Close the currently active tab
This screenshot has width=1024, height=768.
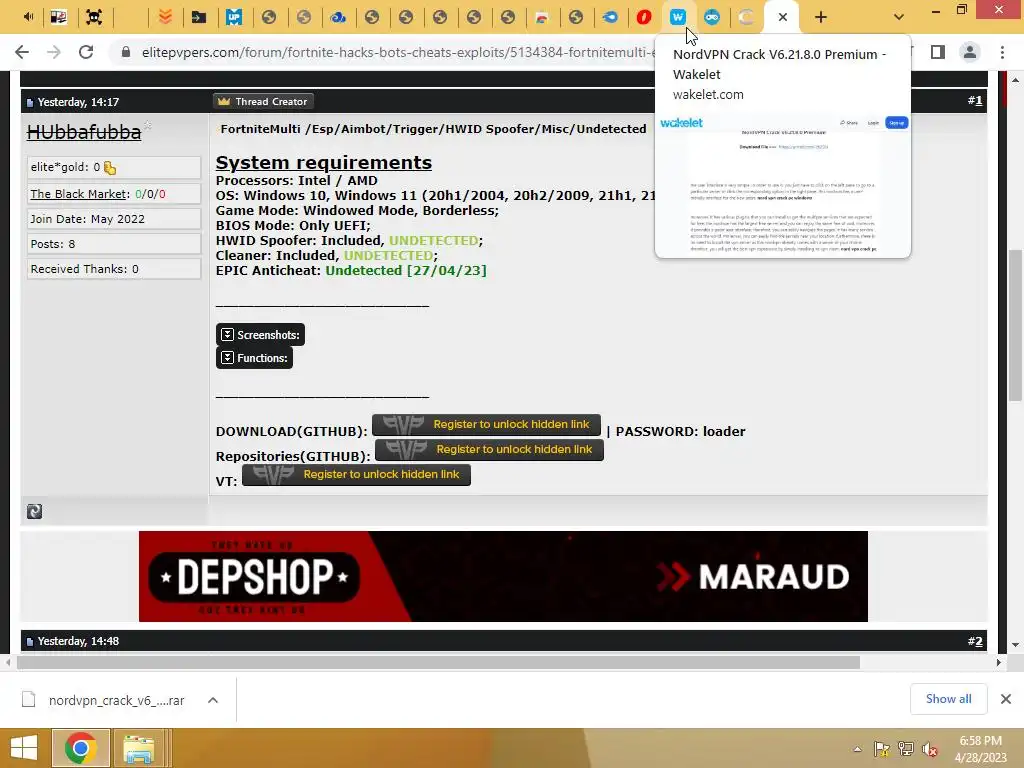[x=782, y=17]
